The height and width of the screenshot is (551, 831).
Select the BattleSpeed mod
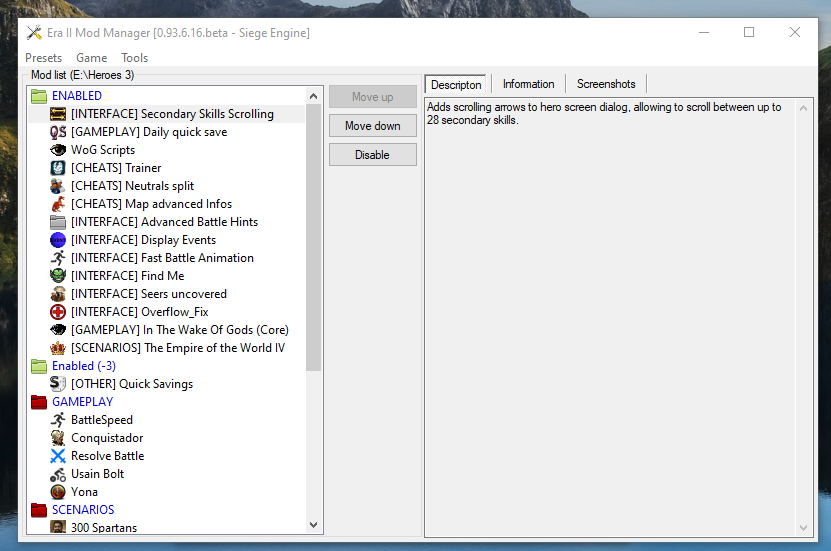[x=102, y=420]
